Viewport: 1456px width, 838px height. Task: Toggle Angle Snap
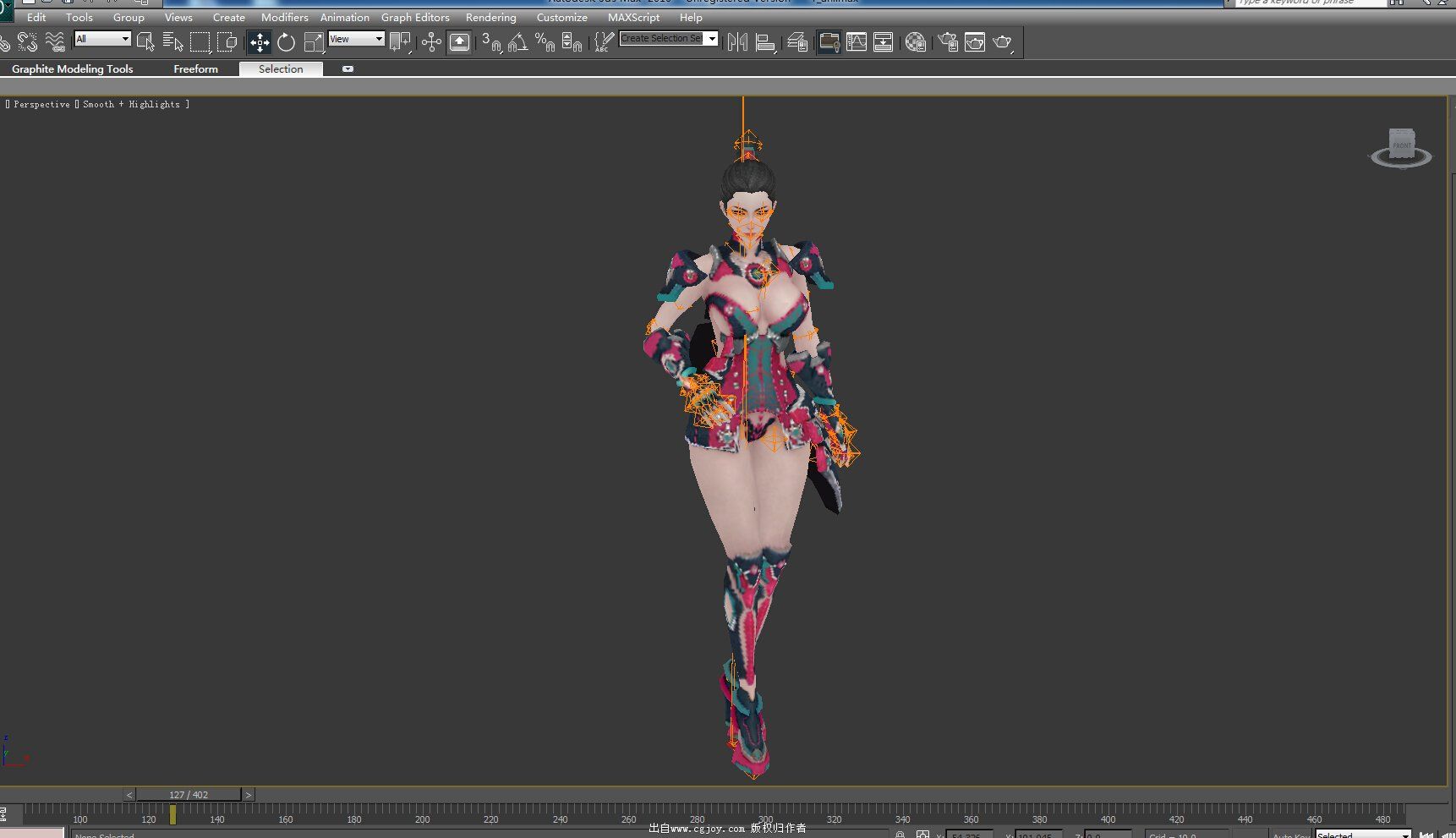(518, 41)
